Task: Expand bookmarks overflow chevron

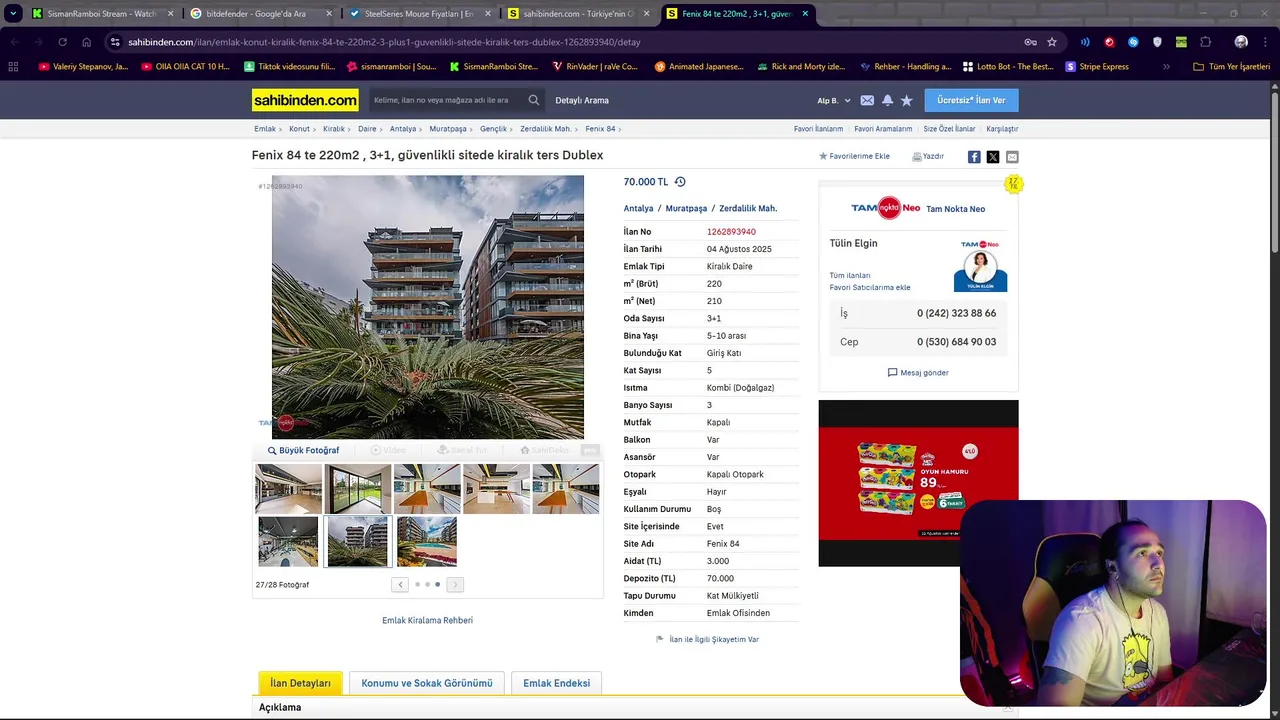Action: tap(1166, 67)
